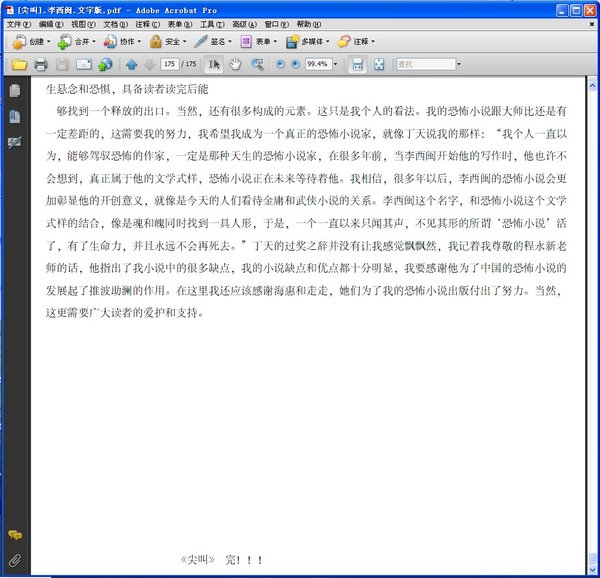
Task: Click the save disk icon
Action: point(62,64)
